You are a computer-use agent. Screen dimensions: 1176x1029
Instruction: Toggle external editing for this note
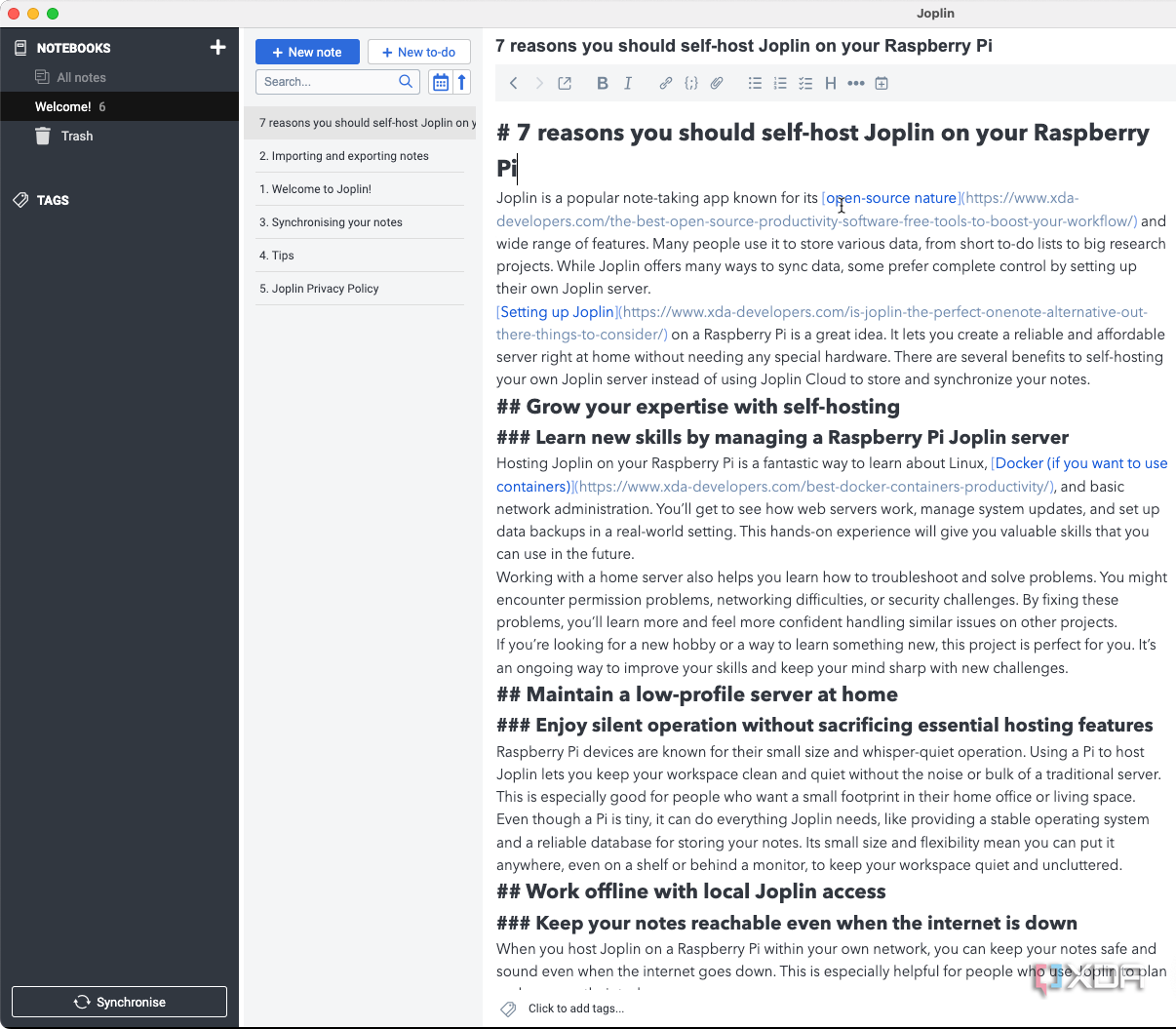click(x=565, y=84)
